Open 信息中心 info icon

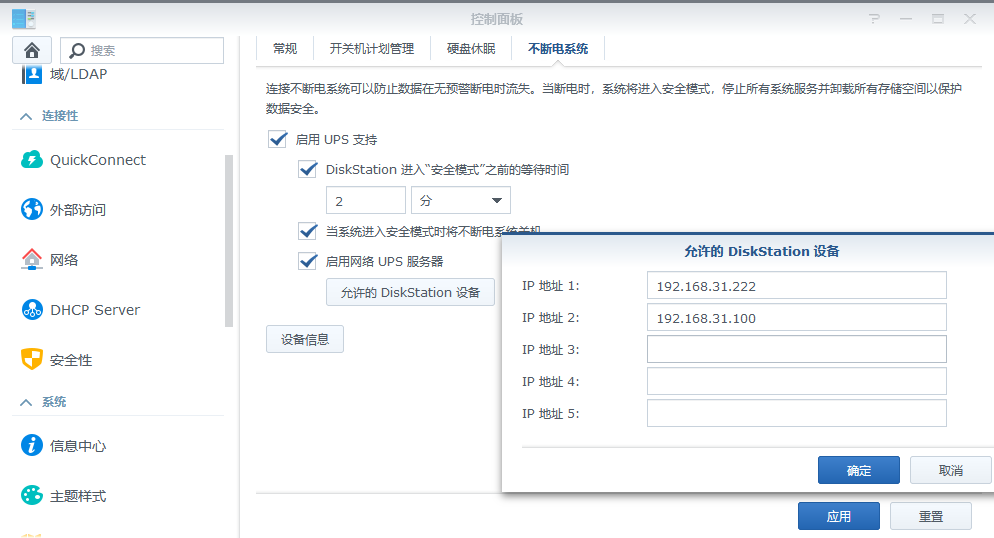pyautogui.click(x=32, y=445)
